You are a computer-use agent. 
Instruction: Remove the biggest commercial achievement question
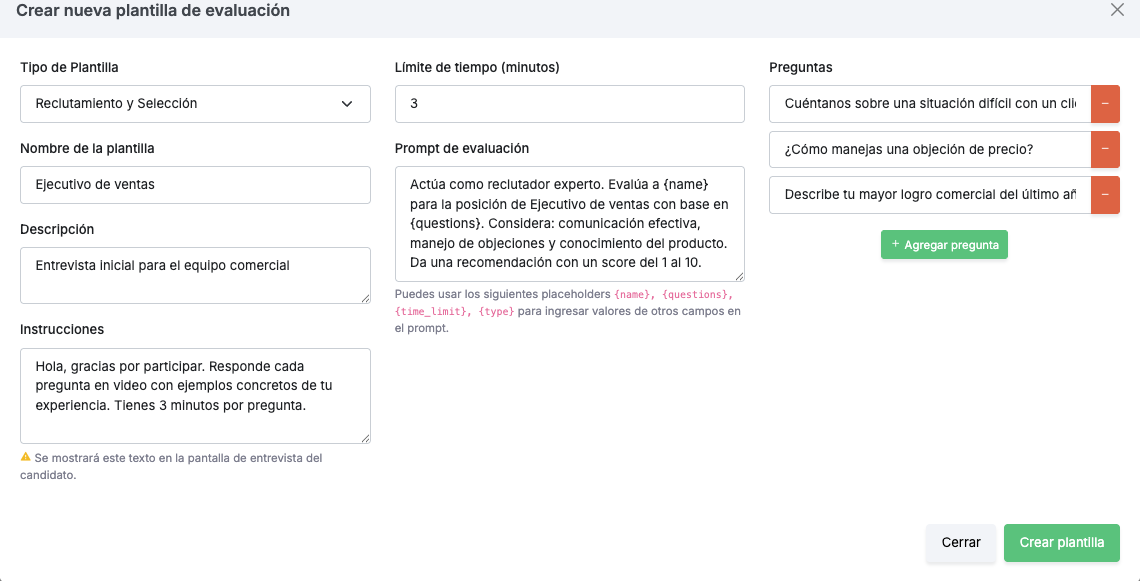(x=1105, y=195)
